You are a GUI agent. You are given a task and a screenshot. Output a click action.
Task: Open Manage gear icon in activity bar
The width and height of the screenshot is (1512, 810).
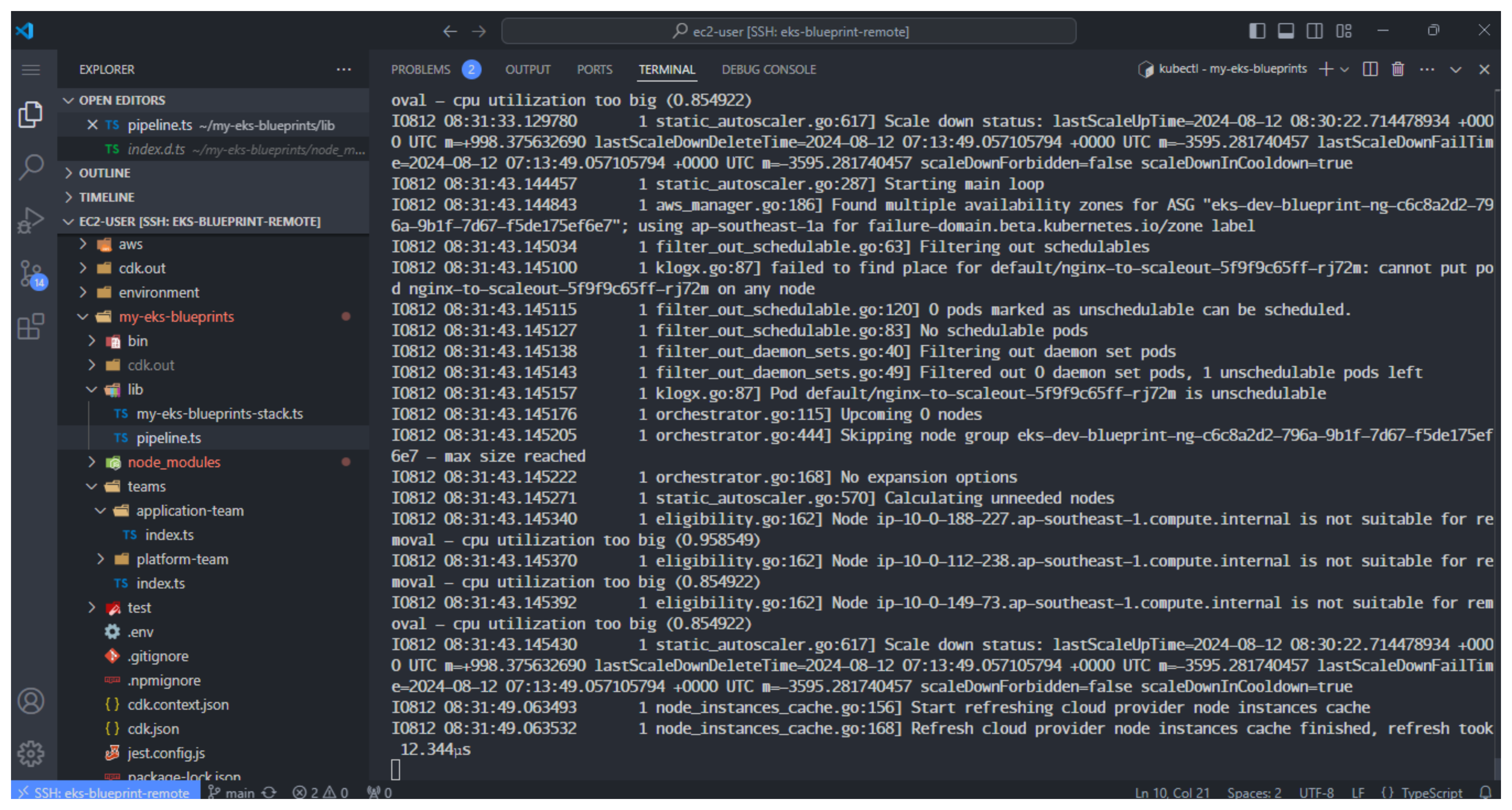pos(31,754)
